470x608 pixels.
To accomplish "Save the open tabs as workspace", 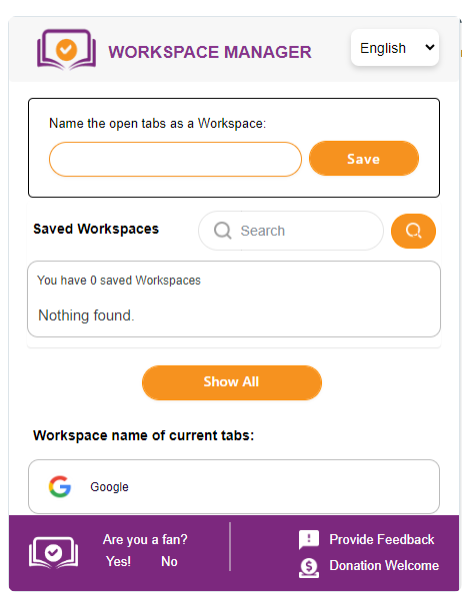I will coord(364,159).
